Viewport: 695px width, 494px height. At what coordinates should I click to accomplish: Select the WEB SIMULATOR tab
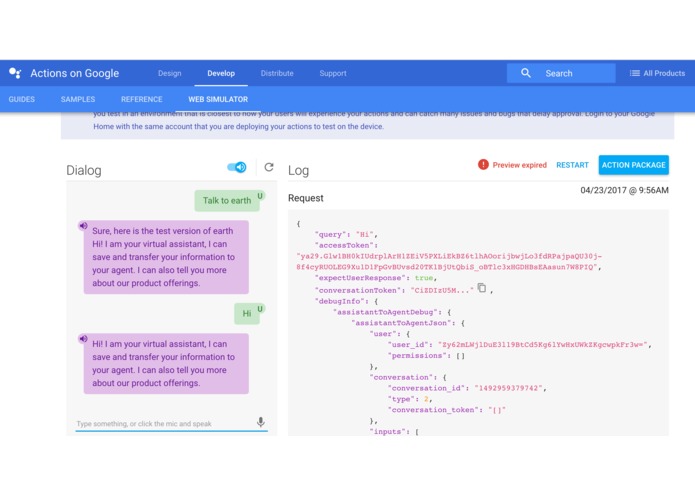pos(218,99)
